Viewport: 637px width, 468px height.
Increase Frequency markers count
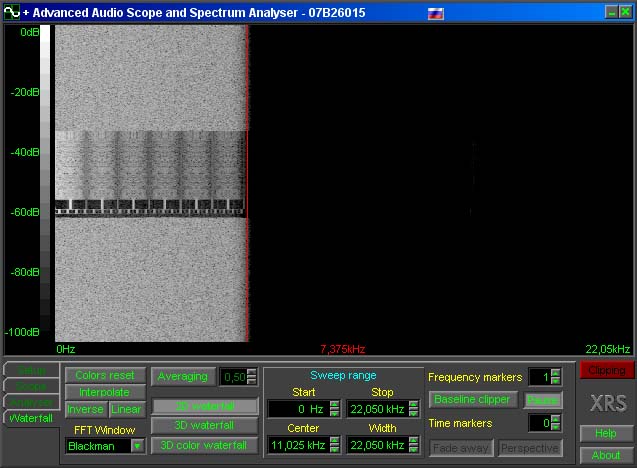coord(556,373)
